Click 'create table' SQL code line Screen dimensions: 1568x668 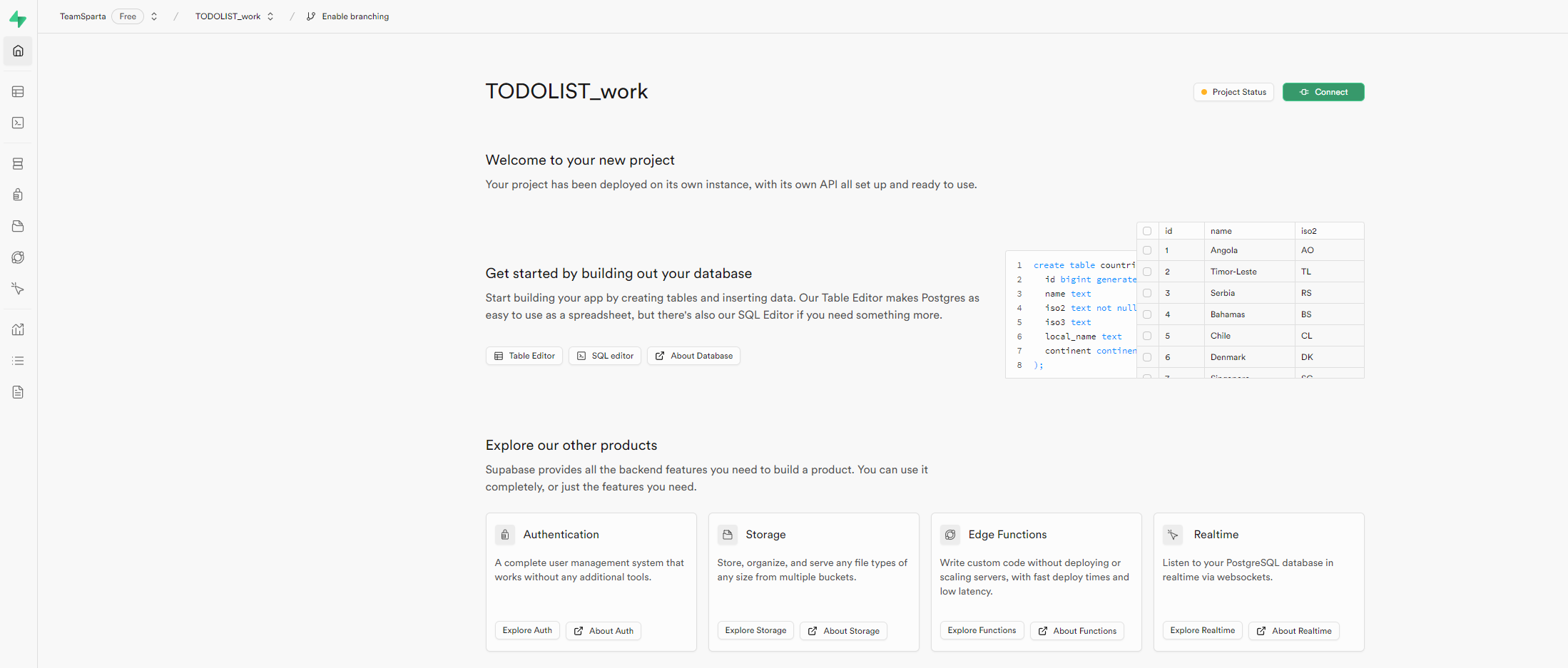click(1084, 265)
